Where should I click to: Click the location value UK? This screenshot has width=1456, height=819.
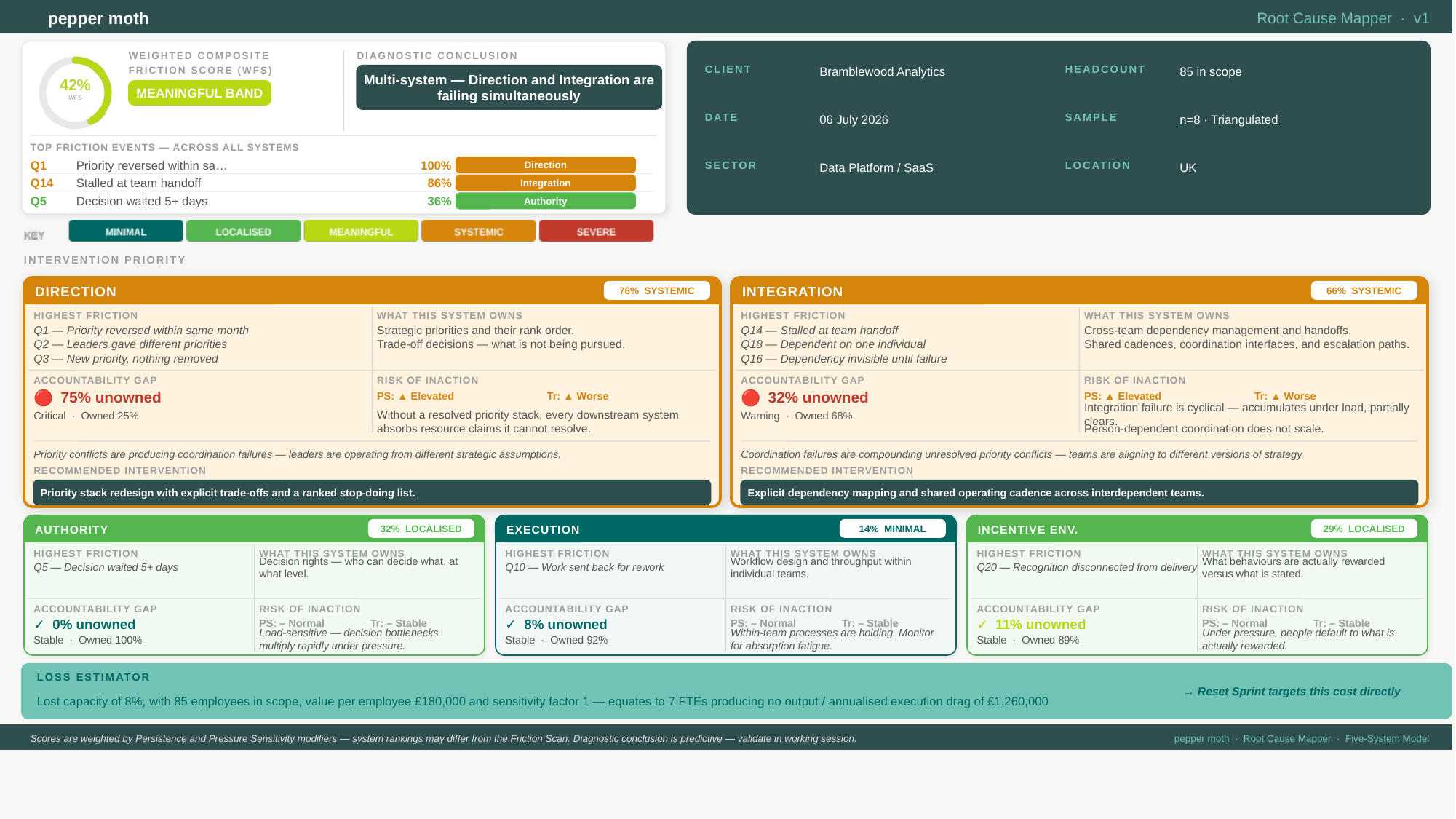coord(1188,167)
